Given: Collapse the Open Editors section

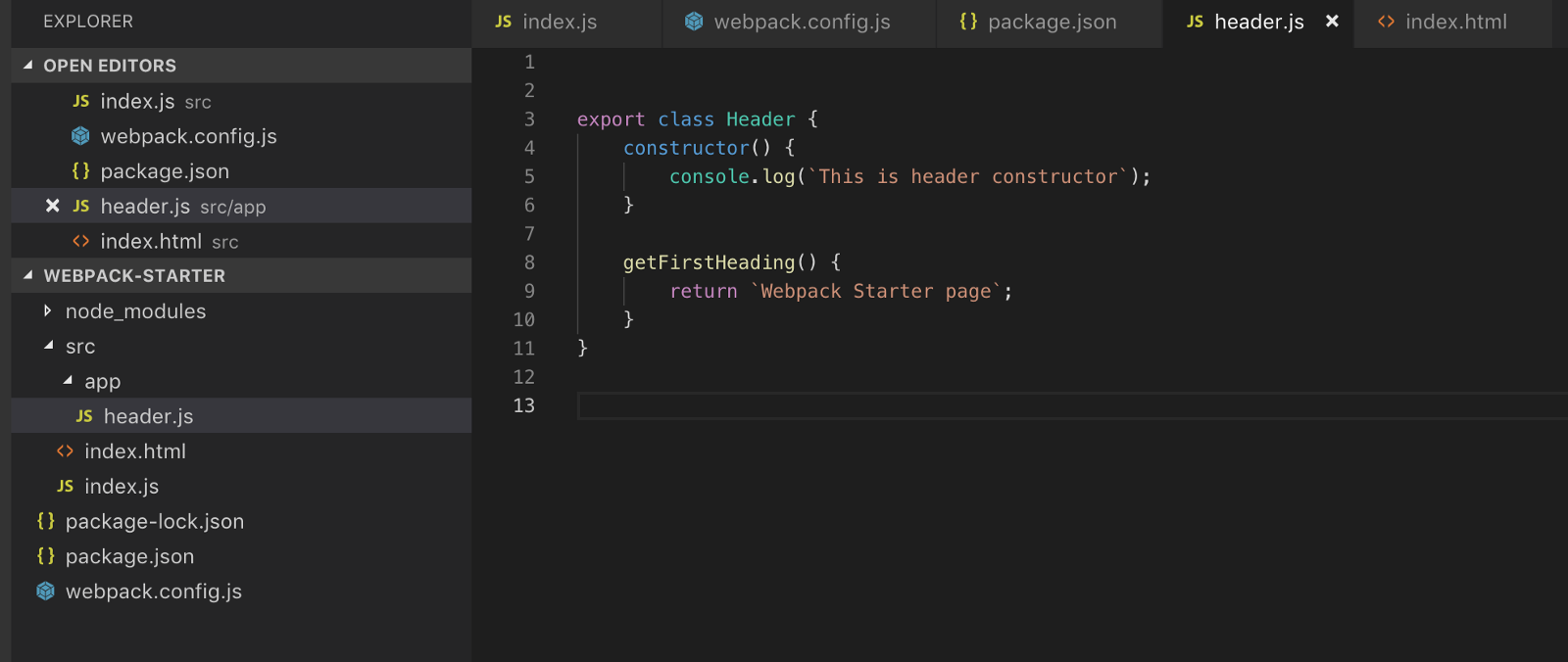Looking at the screenshot, I should pyautogui.click(x=28, y=66).
